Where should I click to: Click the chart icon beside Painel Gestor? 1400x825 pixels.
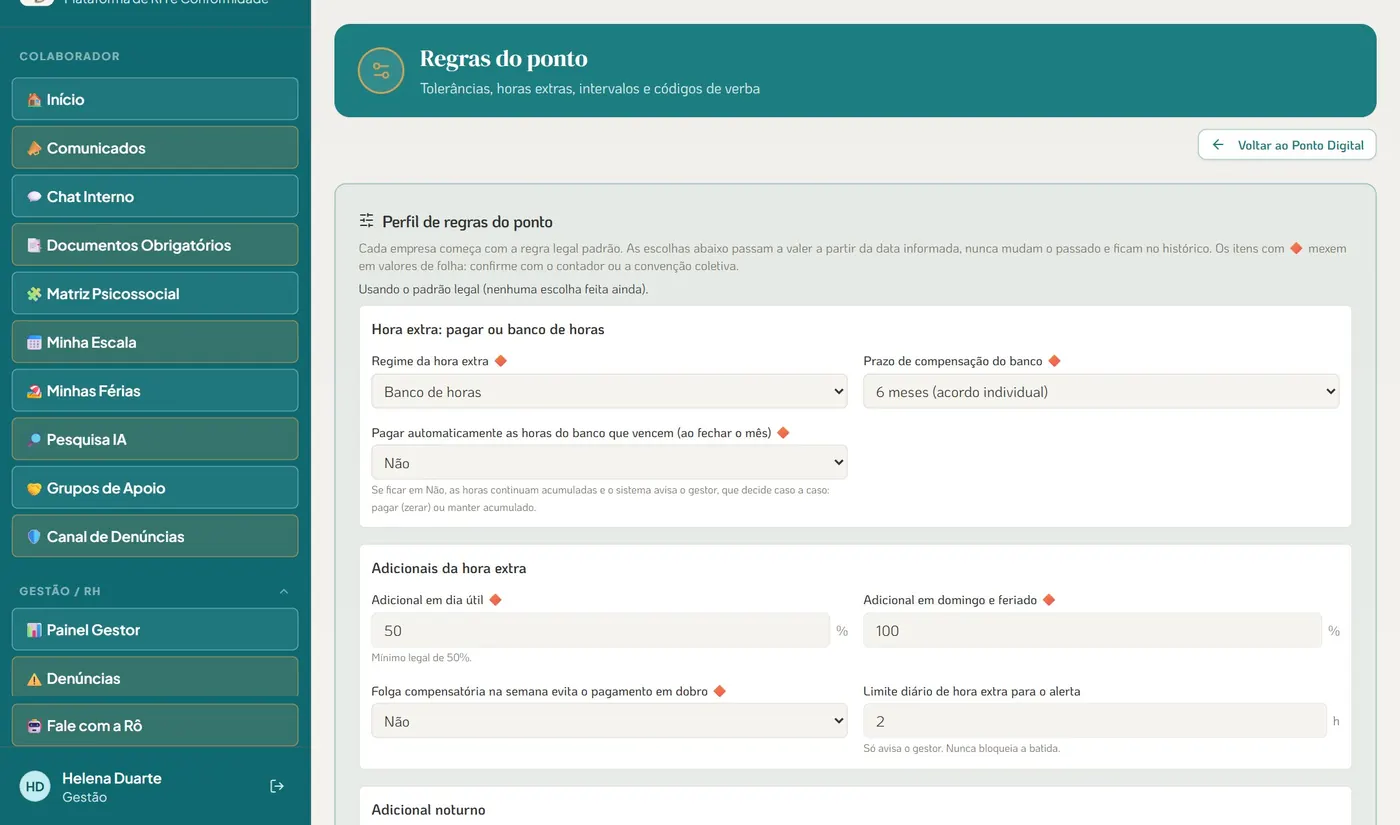(34, 630)
